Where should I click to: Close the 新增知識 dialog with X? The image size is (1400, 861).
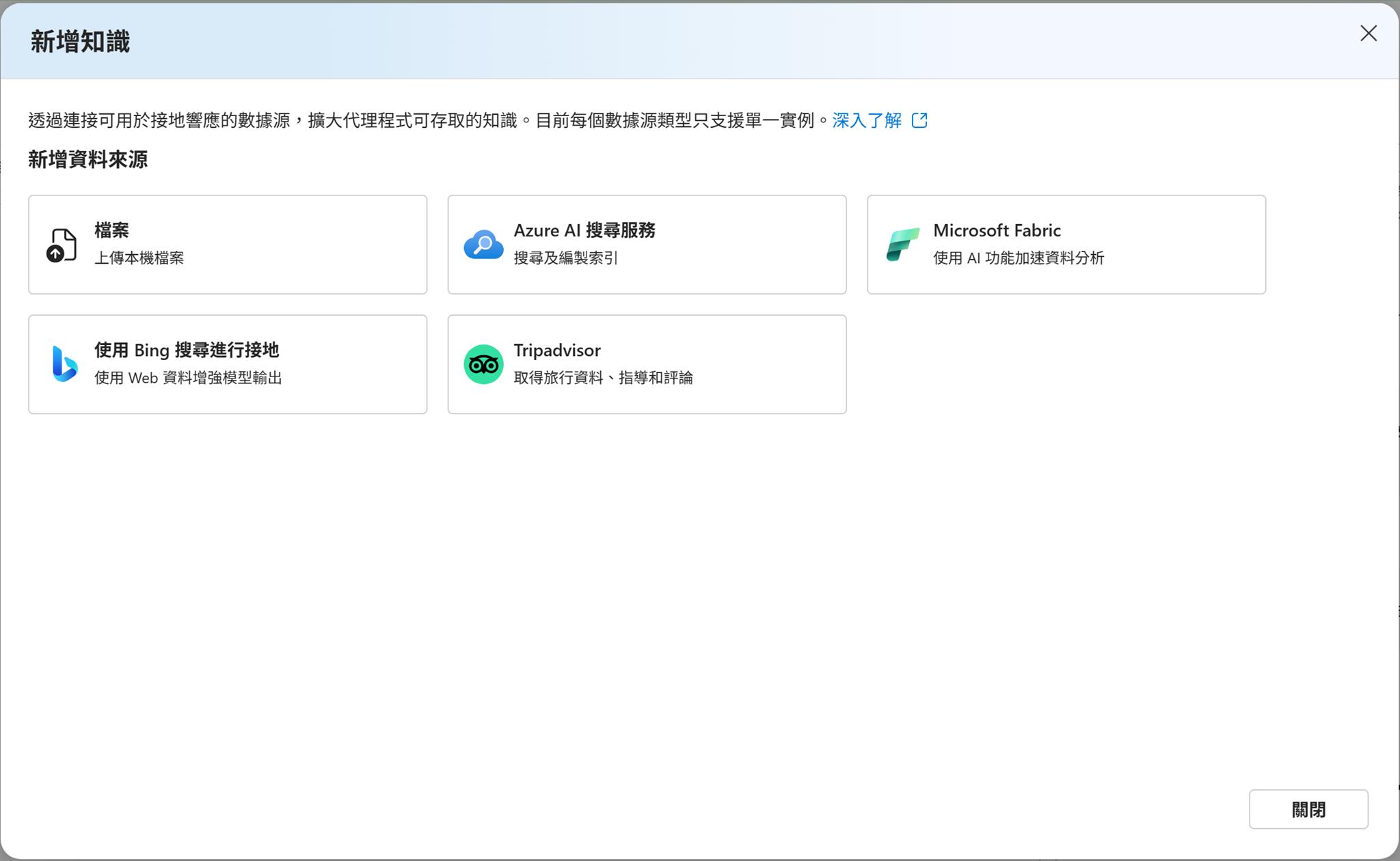(x=1369, y=33)
